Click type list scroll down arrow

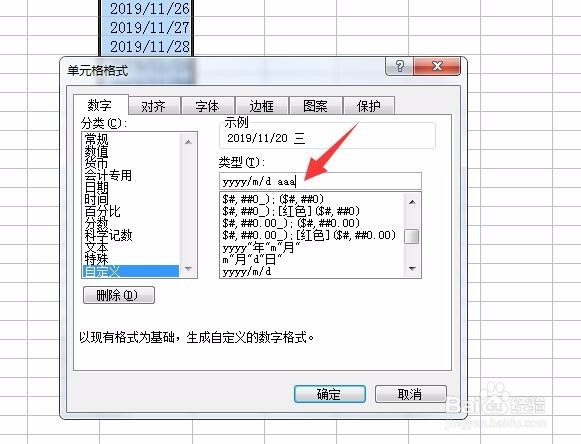pos(412,269)
